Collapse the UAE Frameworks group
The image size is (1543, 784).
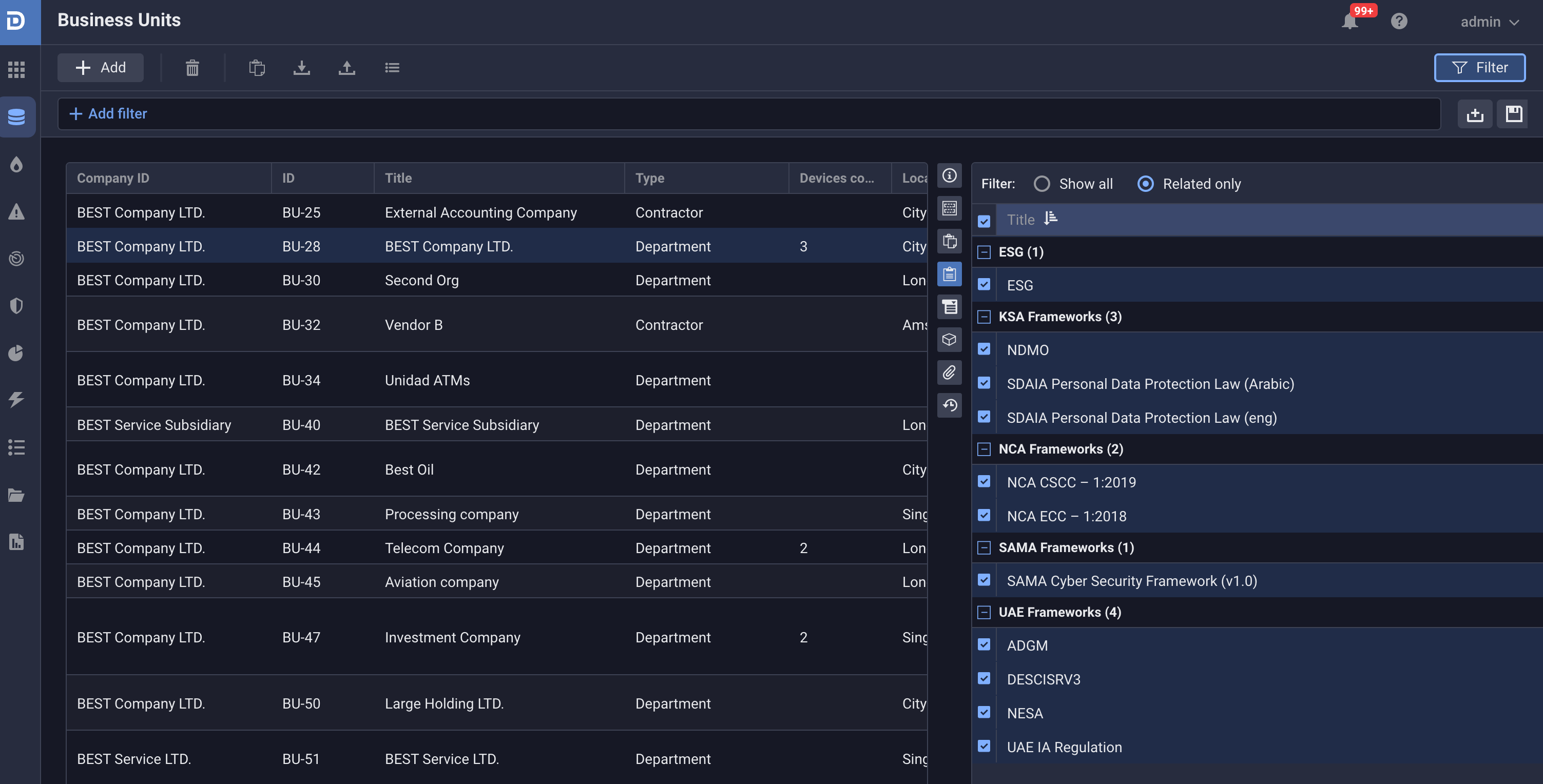[983, 612]
